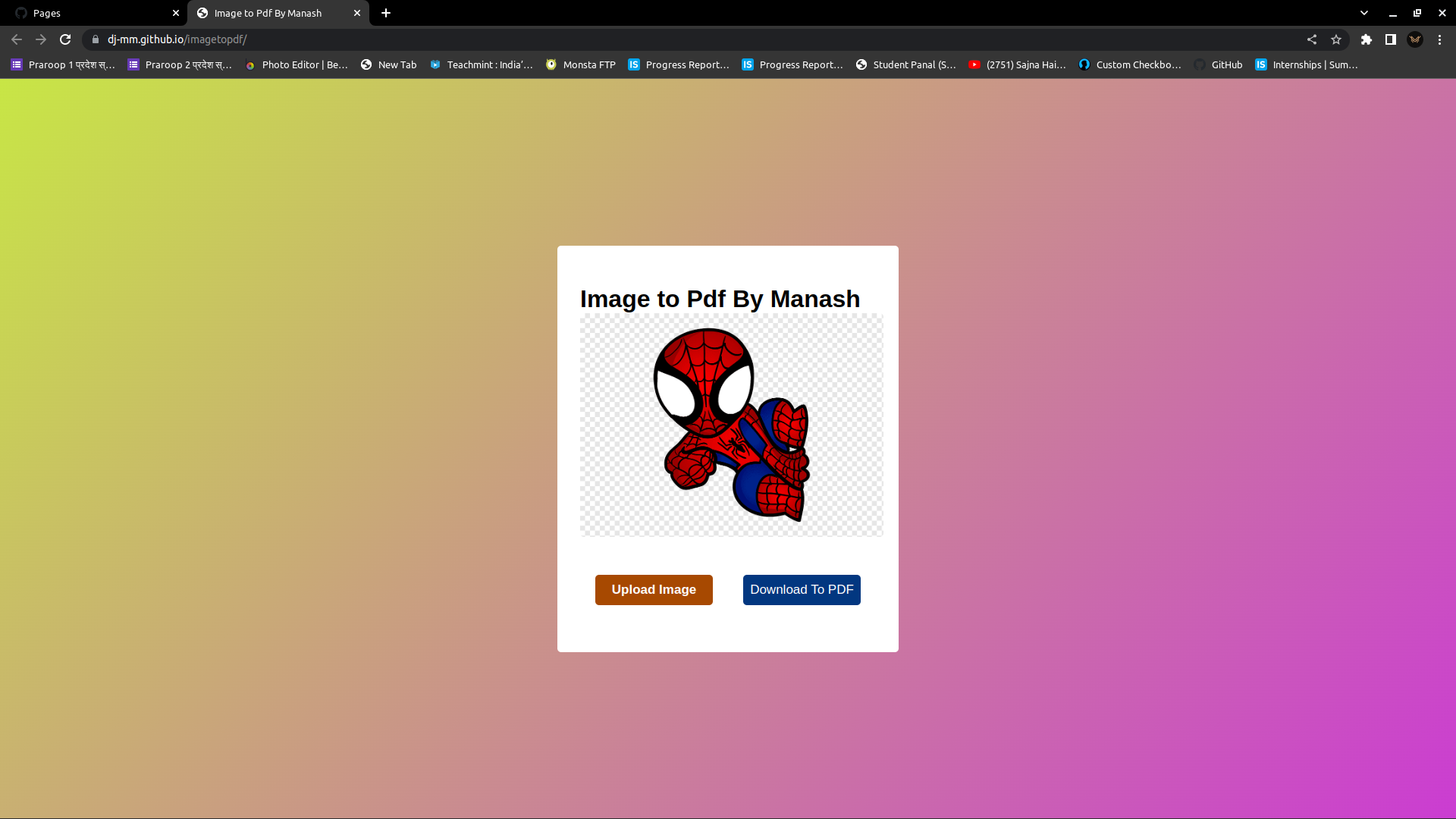This screenshot has height=819, width=1456.
Task: Click the Spider-Man preview image
Action: click(730, 425)
